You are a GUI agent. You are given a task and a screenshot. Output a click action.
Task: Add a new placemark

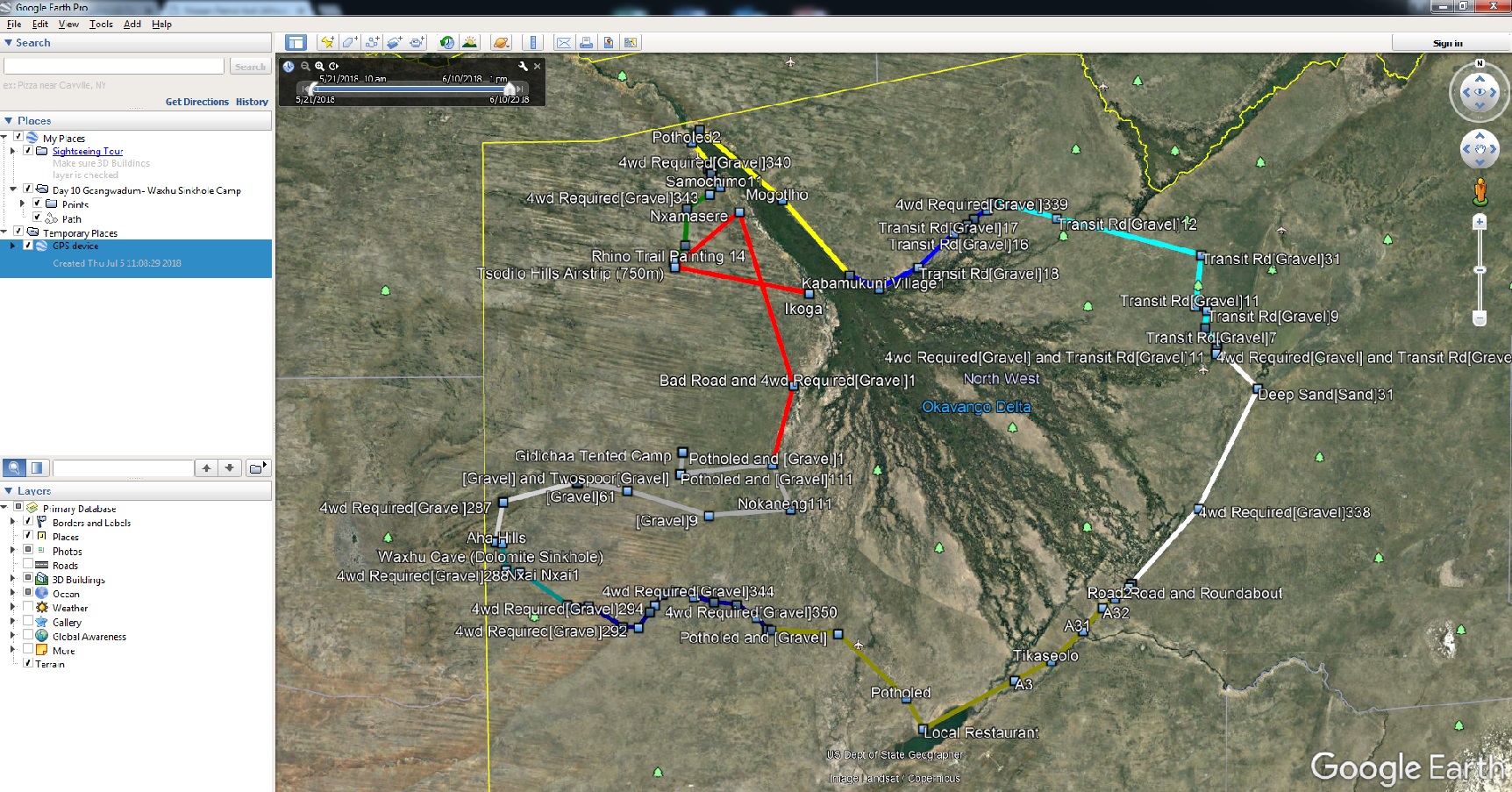pos(326,42)
